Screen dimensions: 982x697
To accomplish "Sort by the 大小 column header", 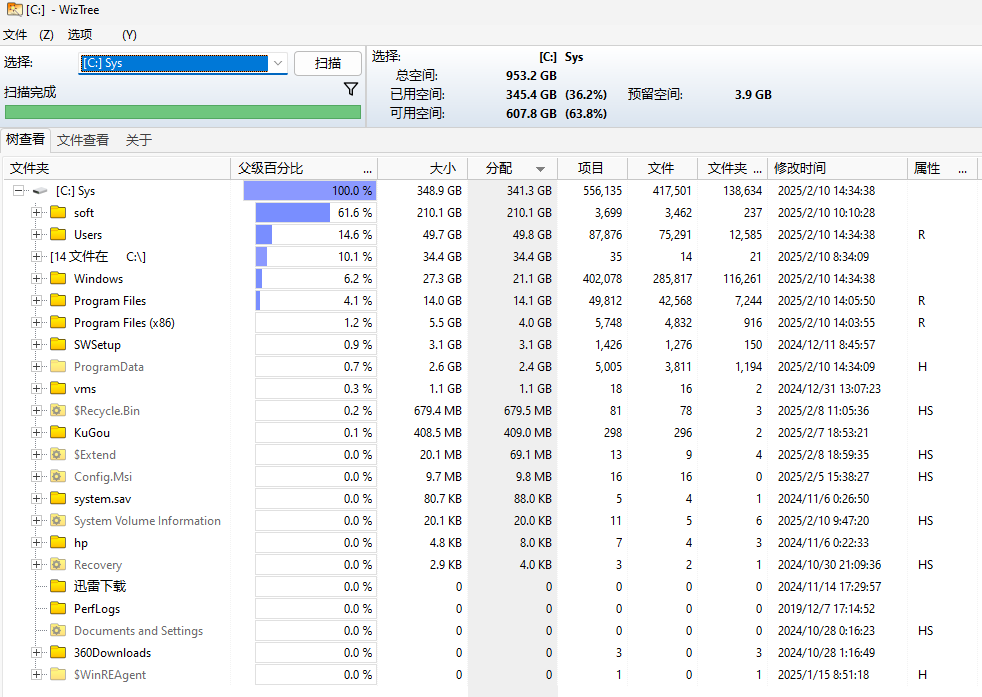I will pyautogui.click(x=423, y=168).
